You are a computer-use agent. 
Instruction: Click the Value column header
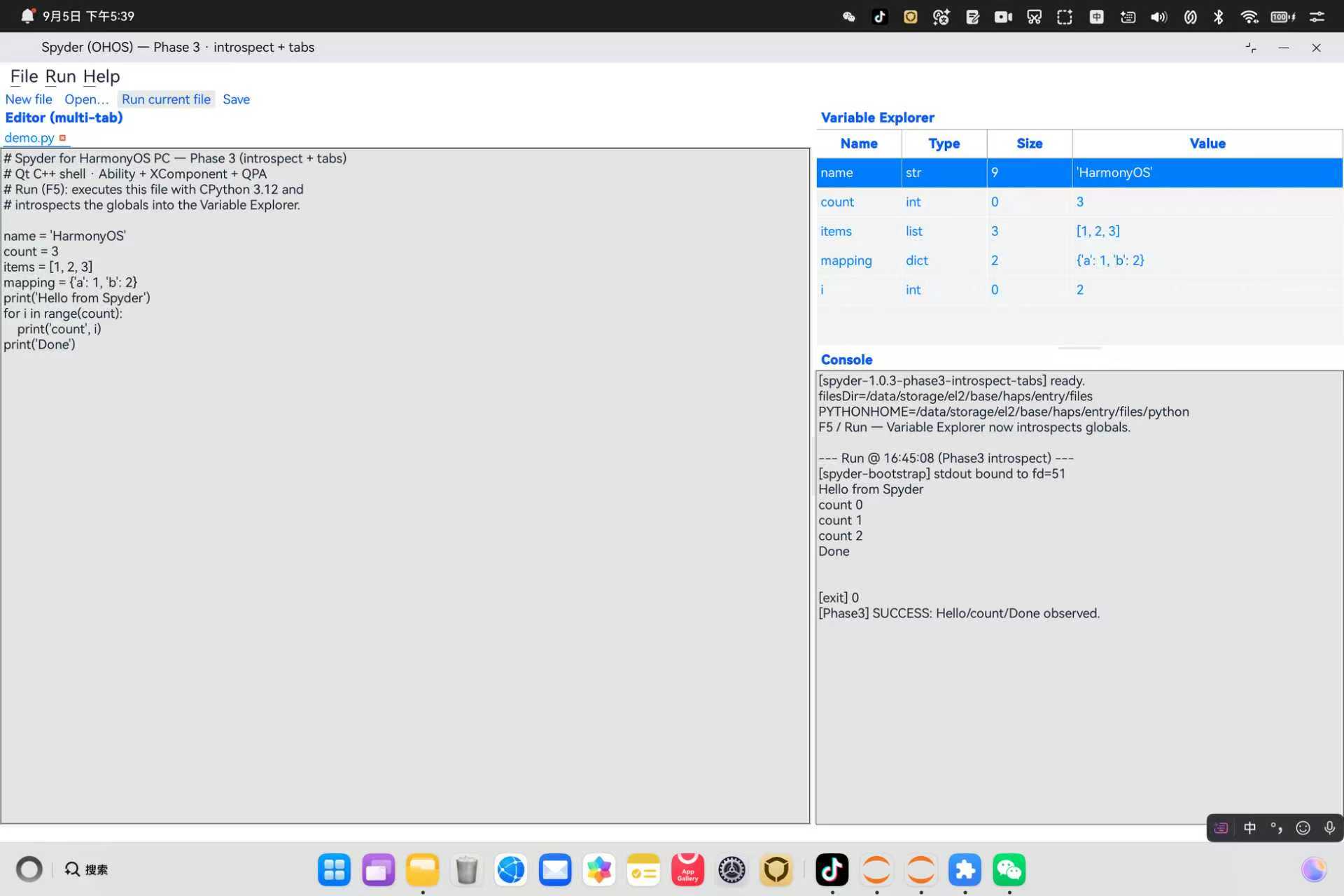[x=1207, y=143]
